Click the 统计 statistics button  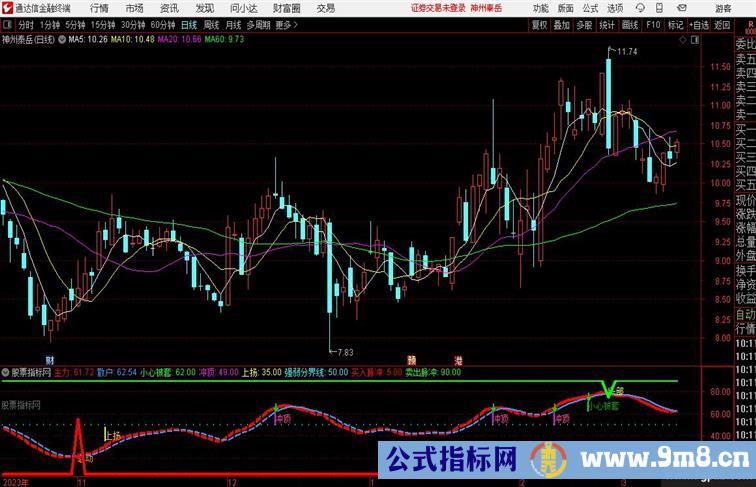[x=607, y=25]
